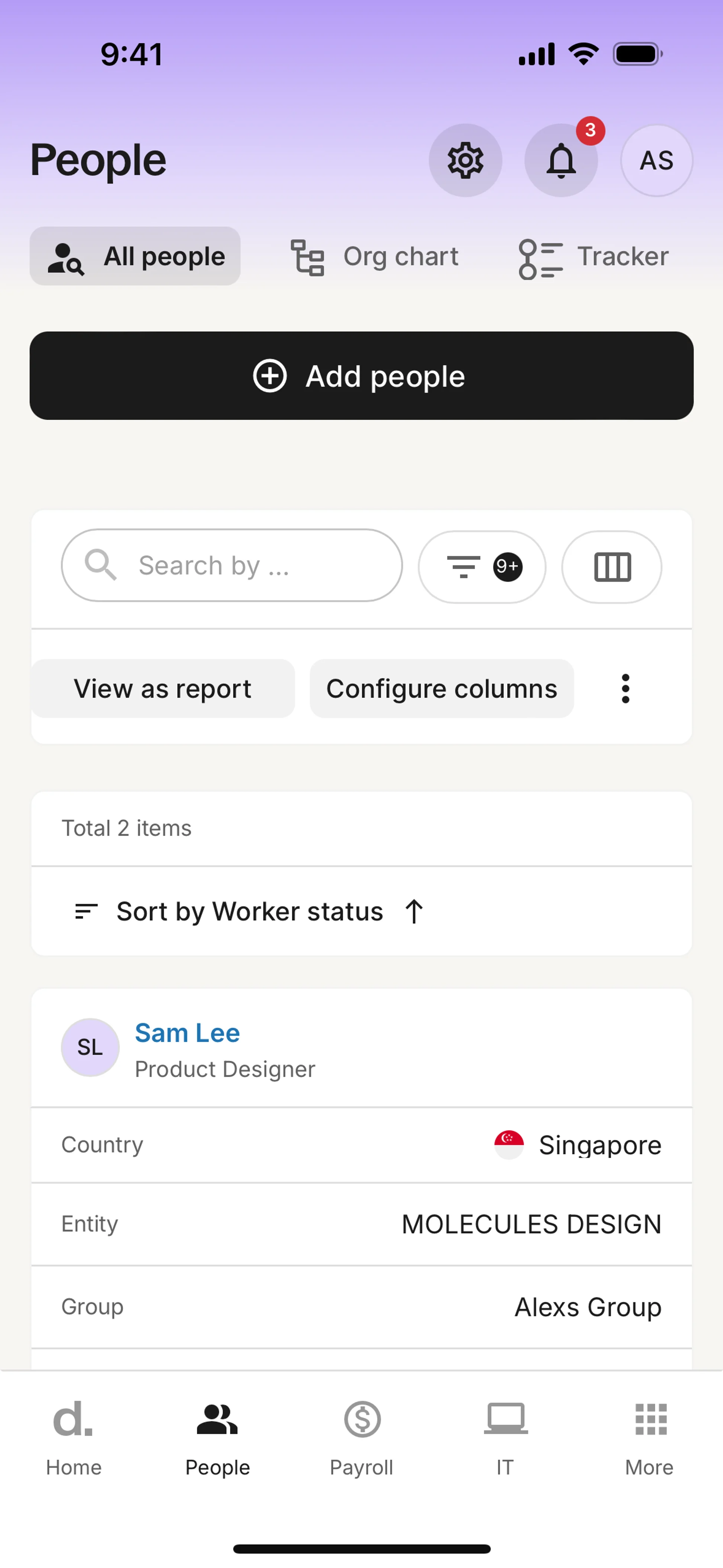Screen dimensions: 723x1568
Task: Click View as report button
Action: [x=163, y=688]
